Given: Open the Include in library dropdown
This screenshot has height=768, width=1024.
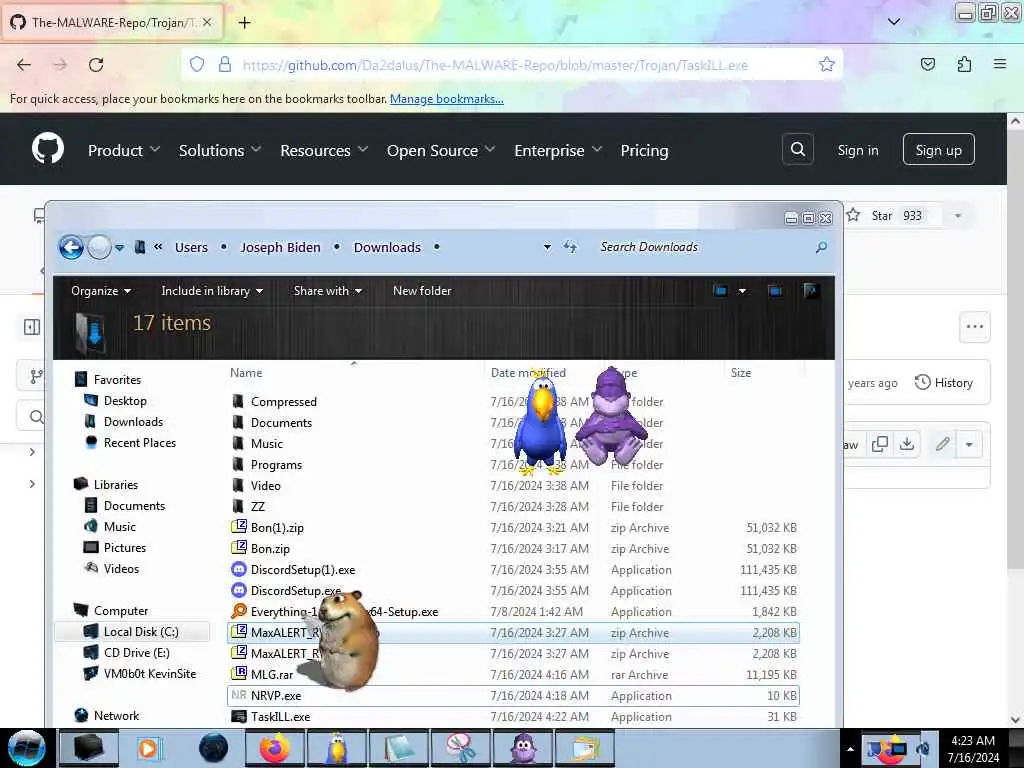Looking at the screenshot, I should pyautogui.click(x=212, y=291).
